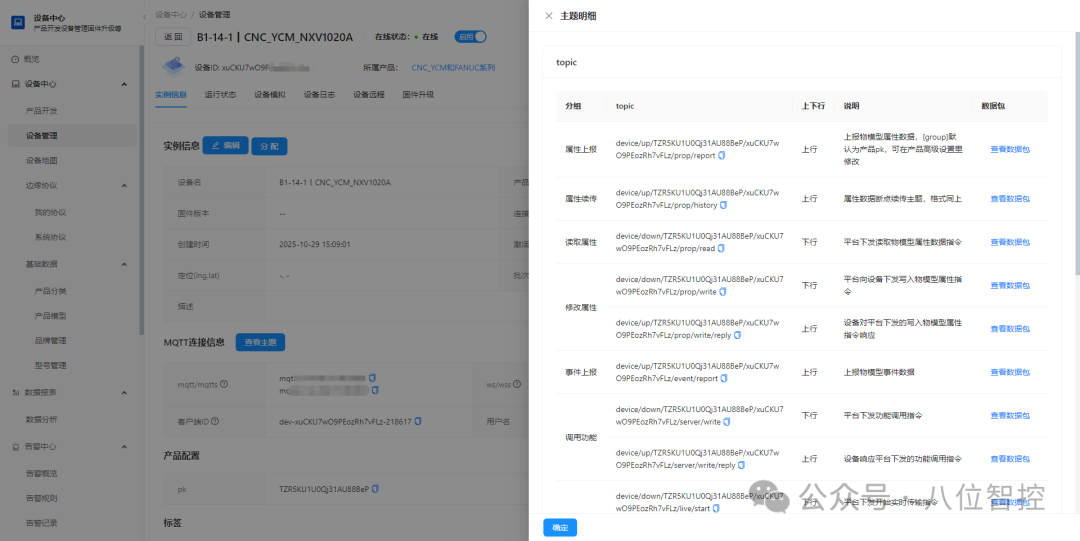Click the 编辑 button
1080x541 pixels.
225,145
